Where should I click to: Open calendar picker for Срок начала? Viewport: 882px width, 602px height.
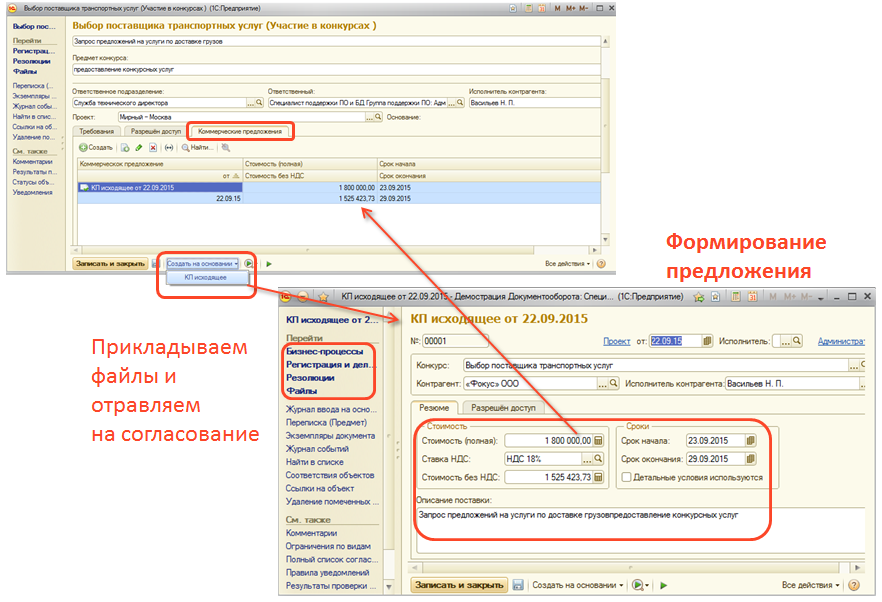click(751, 441)
